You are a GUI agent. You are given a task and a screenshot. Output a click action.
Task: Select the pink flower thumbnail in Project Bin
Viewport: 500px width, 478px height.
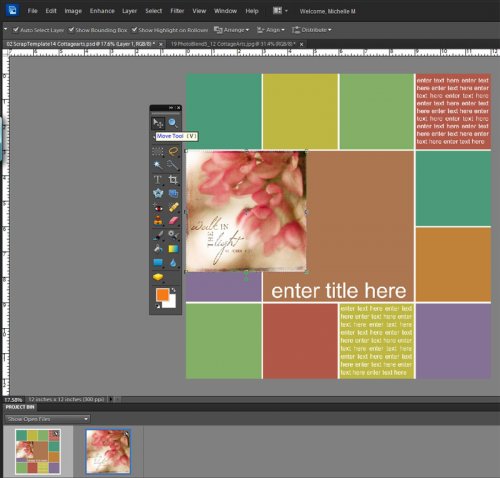[108, 451]
